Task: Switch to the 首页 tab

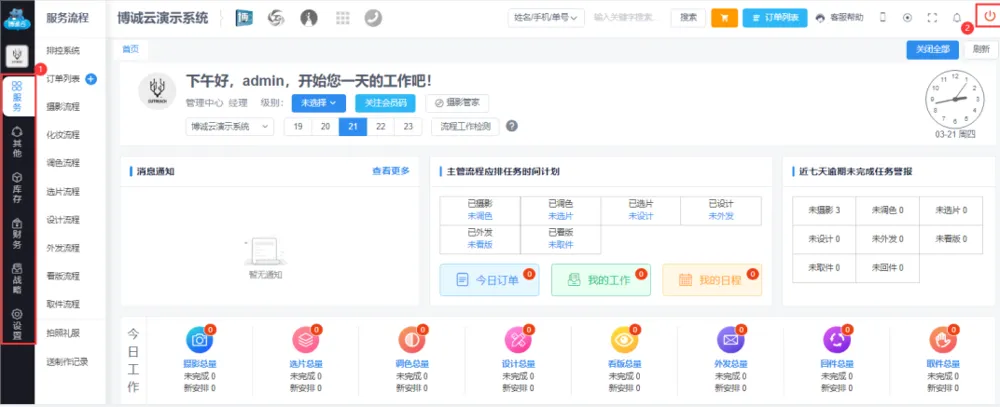Action: pyautogui.click(x=130, y=49)
